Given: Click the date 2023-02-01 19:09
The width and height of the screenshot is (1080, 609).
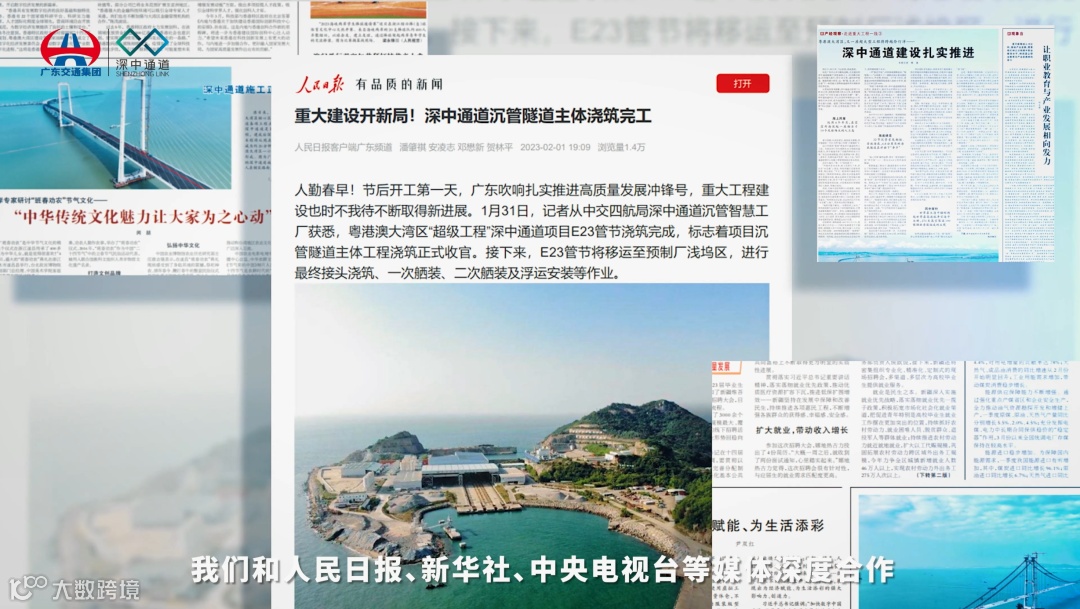Looking at the screenshot, I should point(555,147).
